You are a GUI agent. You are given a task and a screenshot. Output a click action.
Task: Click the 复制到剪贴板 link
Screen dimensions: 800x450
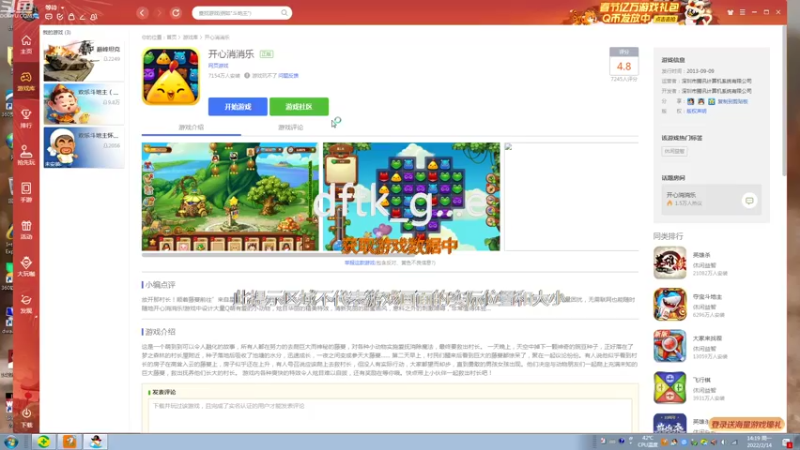pyautogui.click(x=733, y=102)
